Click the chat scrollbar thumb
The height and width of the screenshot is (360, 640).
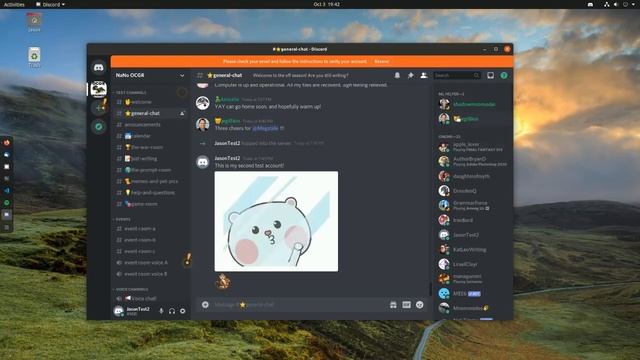tap(430, 289)
